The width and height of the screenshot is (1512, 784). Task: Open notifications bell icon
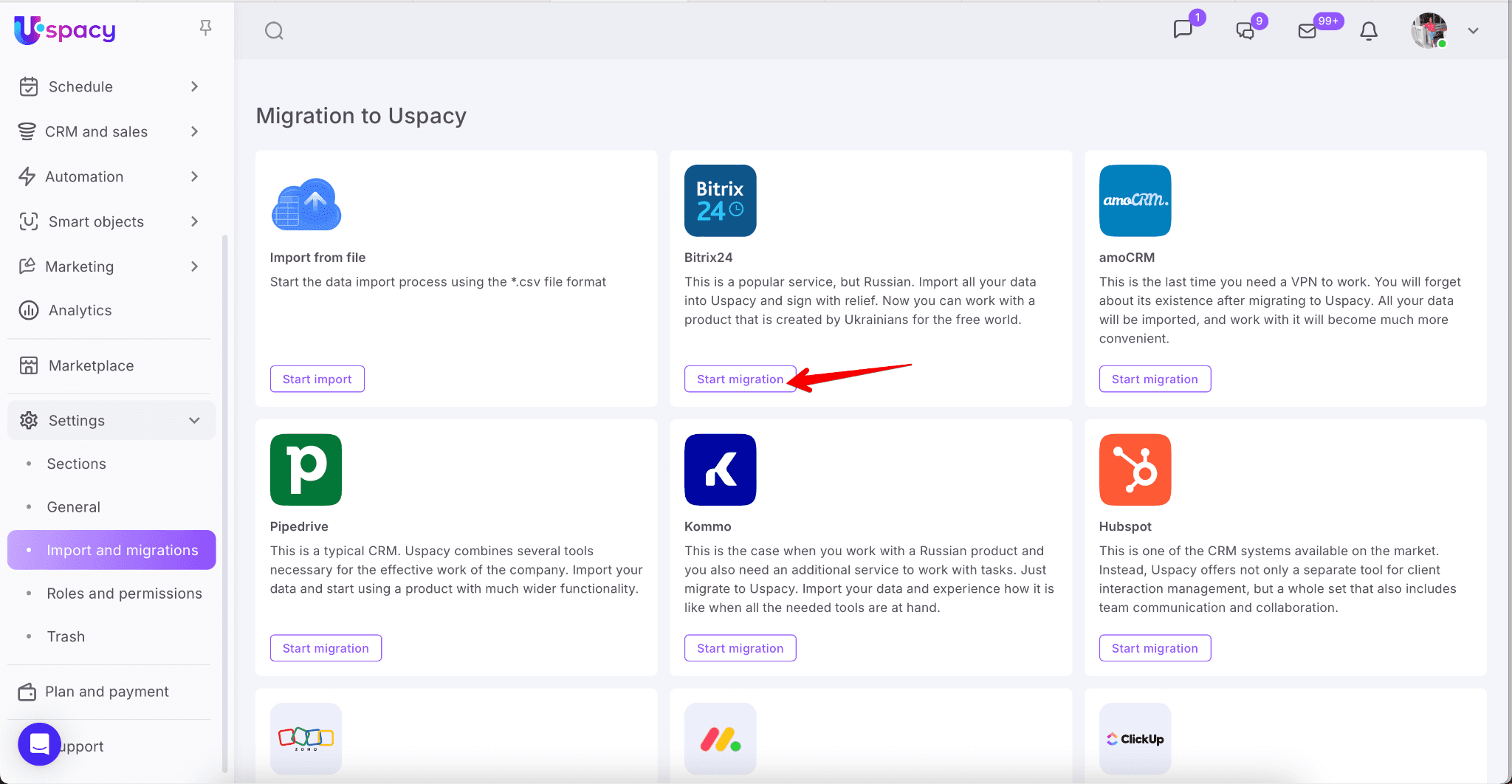[x=1369, y=31]
